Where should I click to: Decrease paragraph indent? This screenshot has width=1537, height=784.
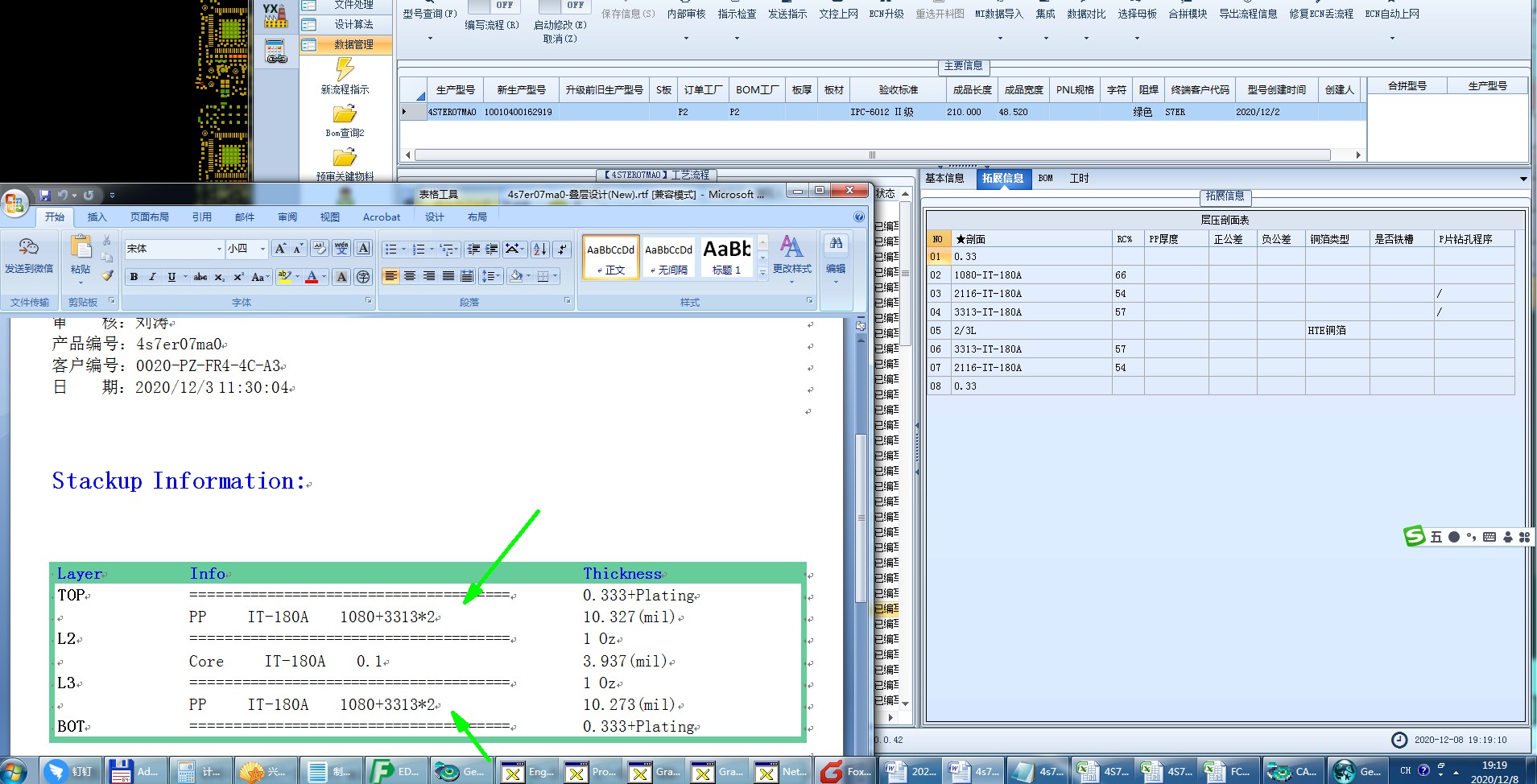[473, 250]
